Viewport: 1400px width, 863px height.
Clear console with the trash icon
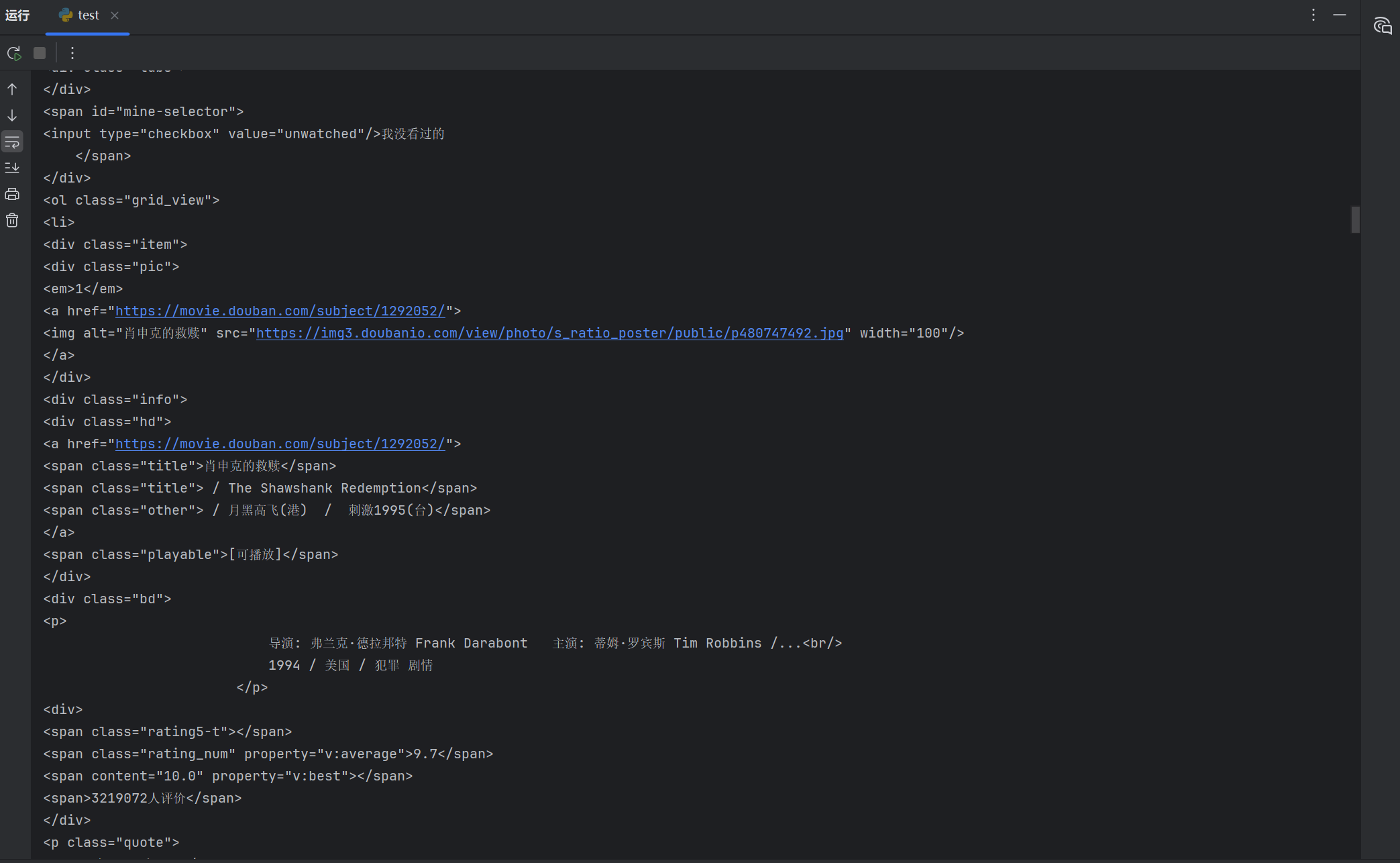click(12, 221)
